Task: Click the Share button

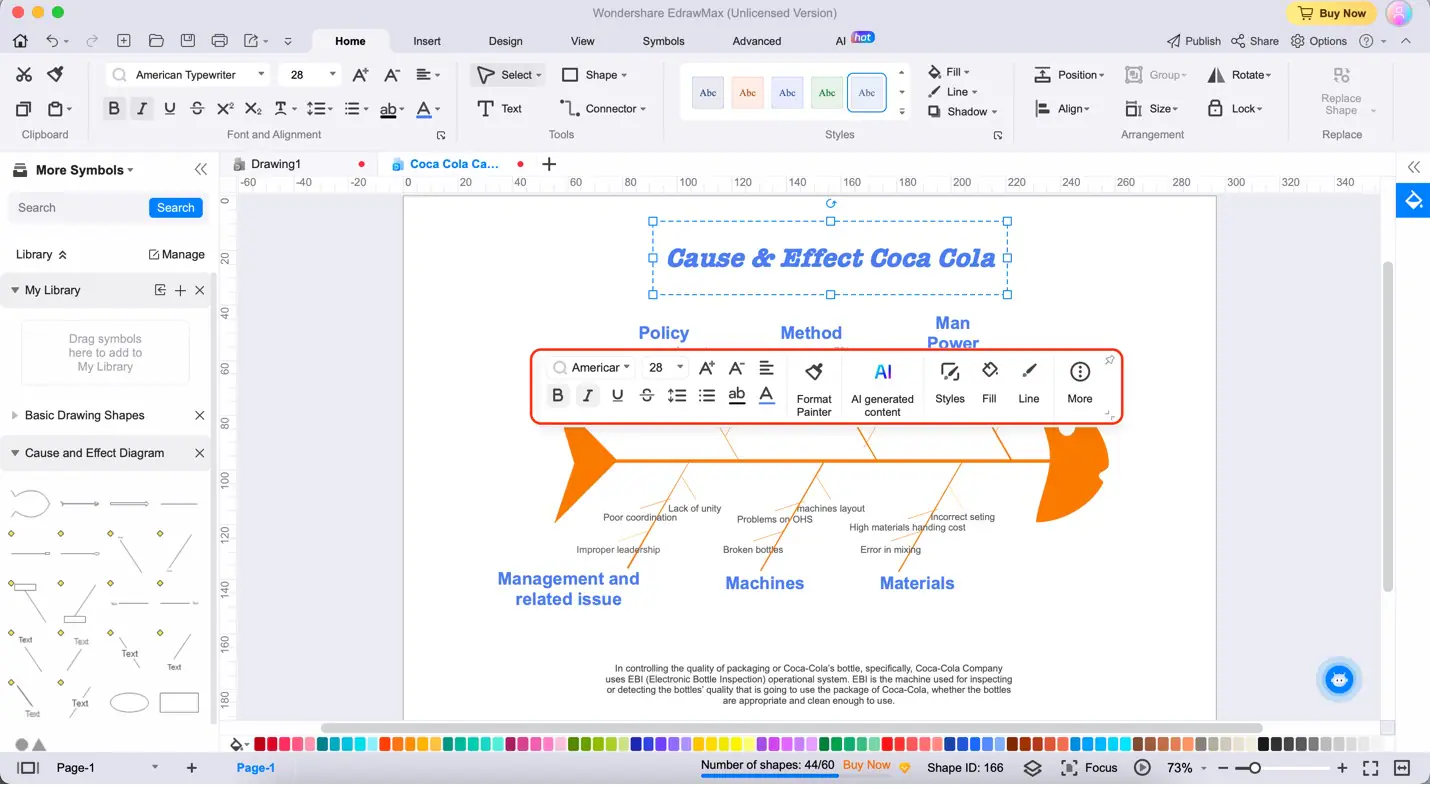Action: [1255, 41]
